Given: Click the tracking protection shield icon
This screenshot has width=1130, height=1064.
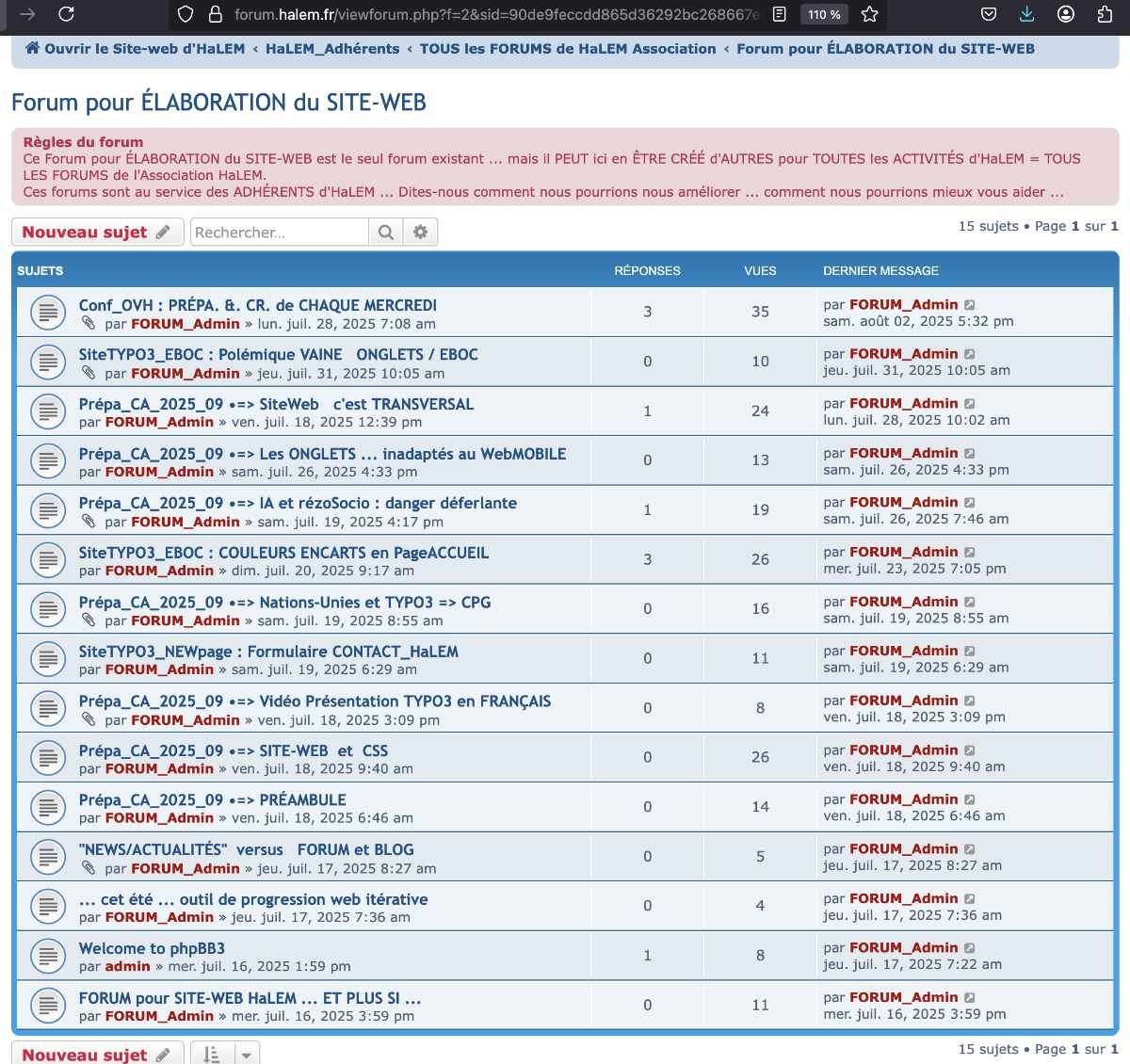Looking at the screenshot, I should (185, 14).
